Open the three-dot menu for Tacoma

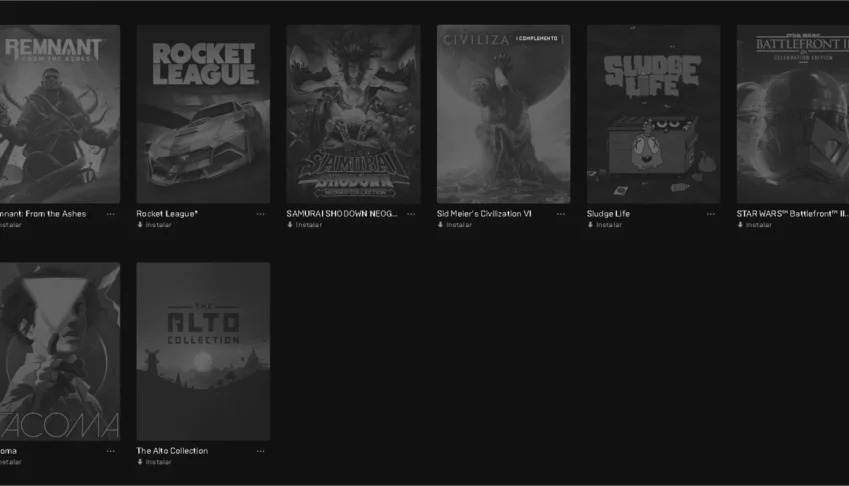[110, 451]
